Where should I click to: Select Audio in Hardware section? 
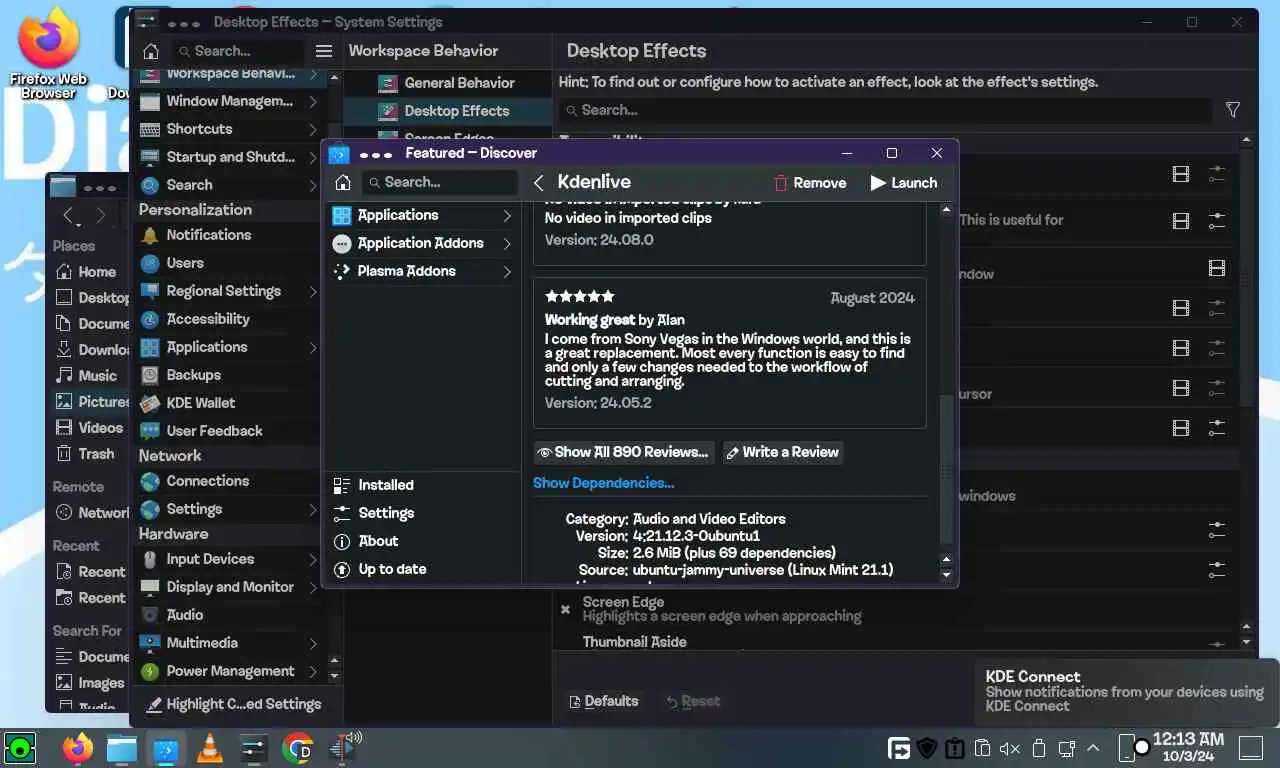point(228,615)
